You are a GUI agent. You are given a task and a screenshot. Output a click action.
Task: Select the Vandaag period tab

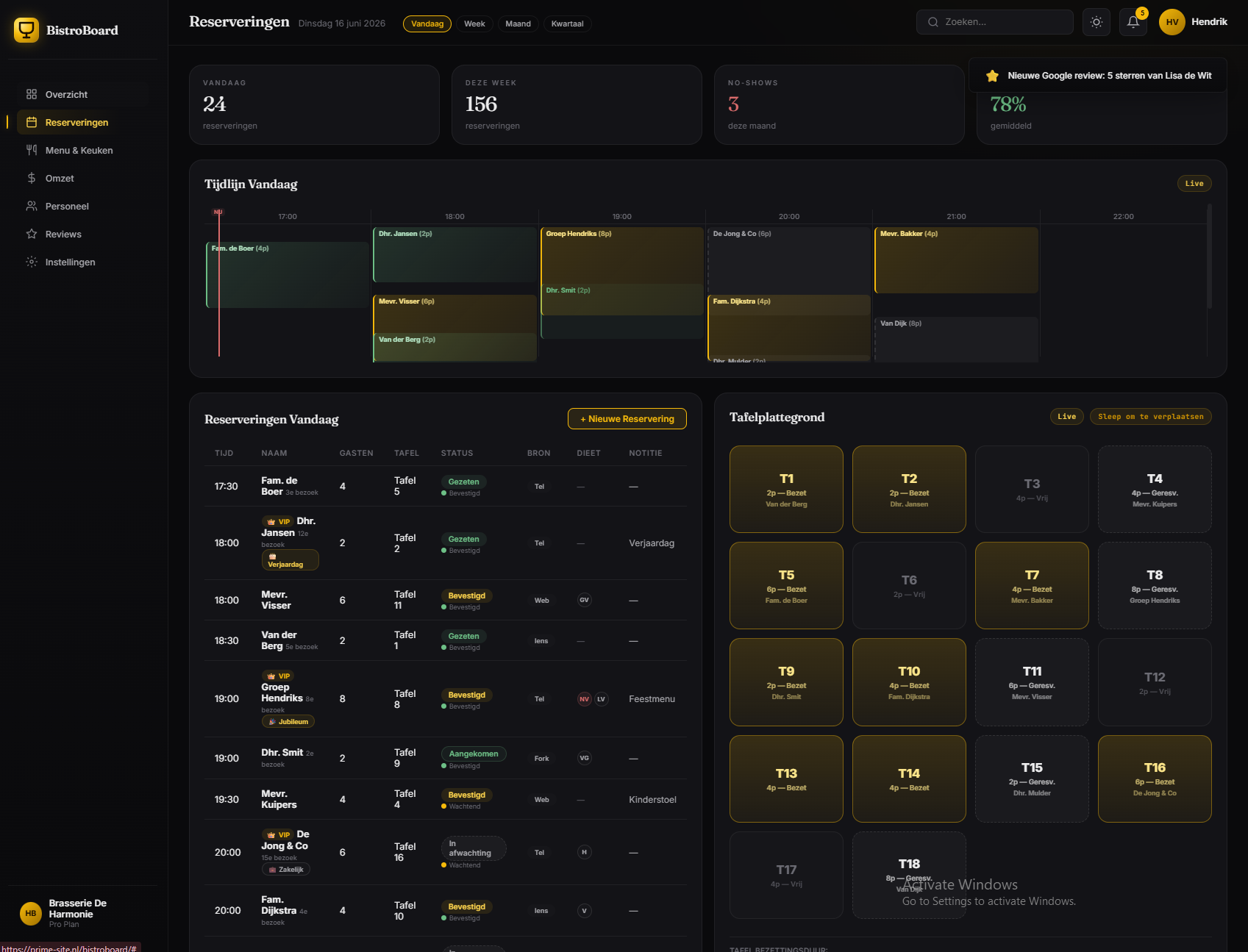(x=427, y=24)
